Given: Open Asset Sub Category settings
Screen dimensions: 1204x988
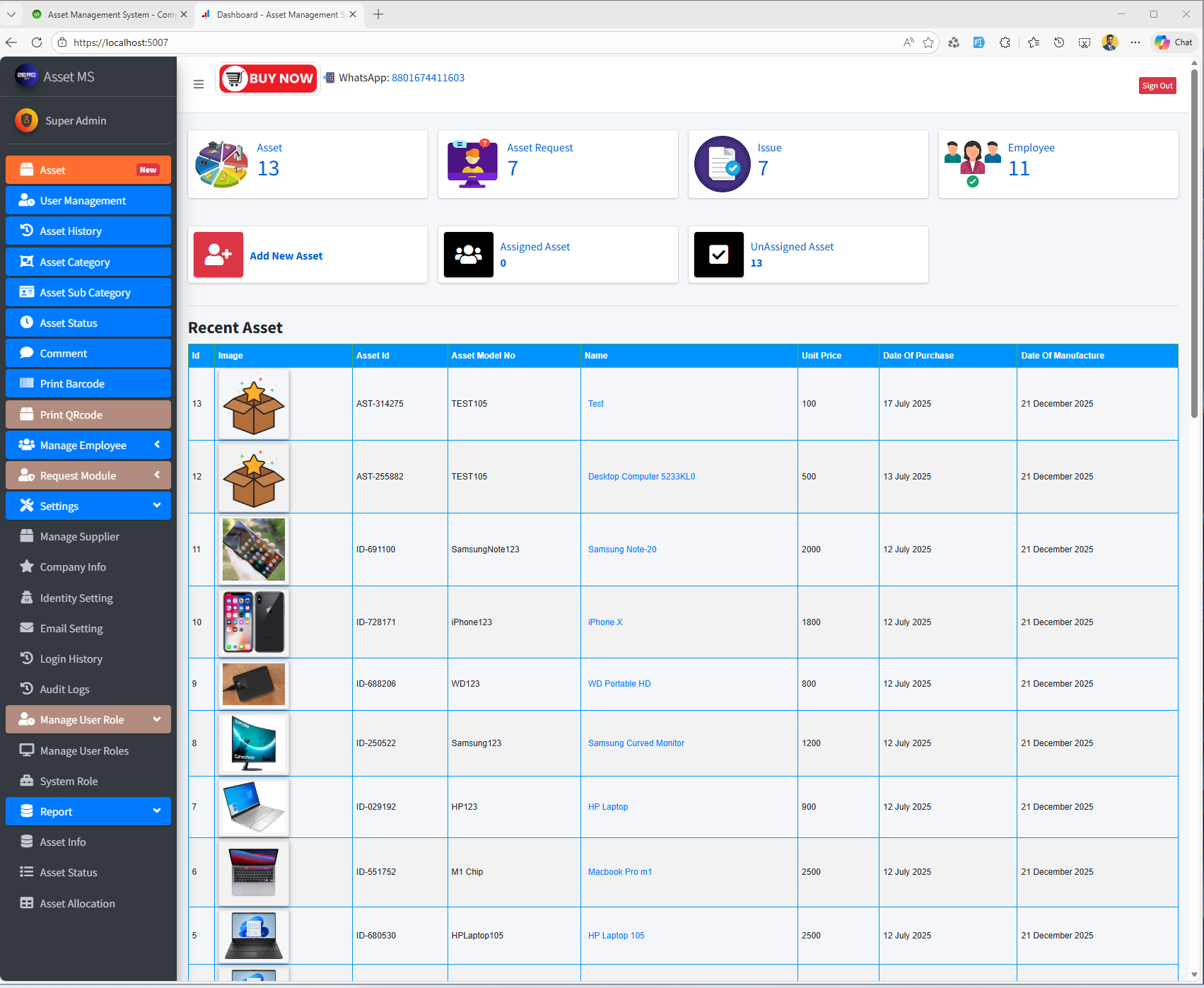Looking at the screenshot, I should [x=85, y=292].
